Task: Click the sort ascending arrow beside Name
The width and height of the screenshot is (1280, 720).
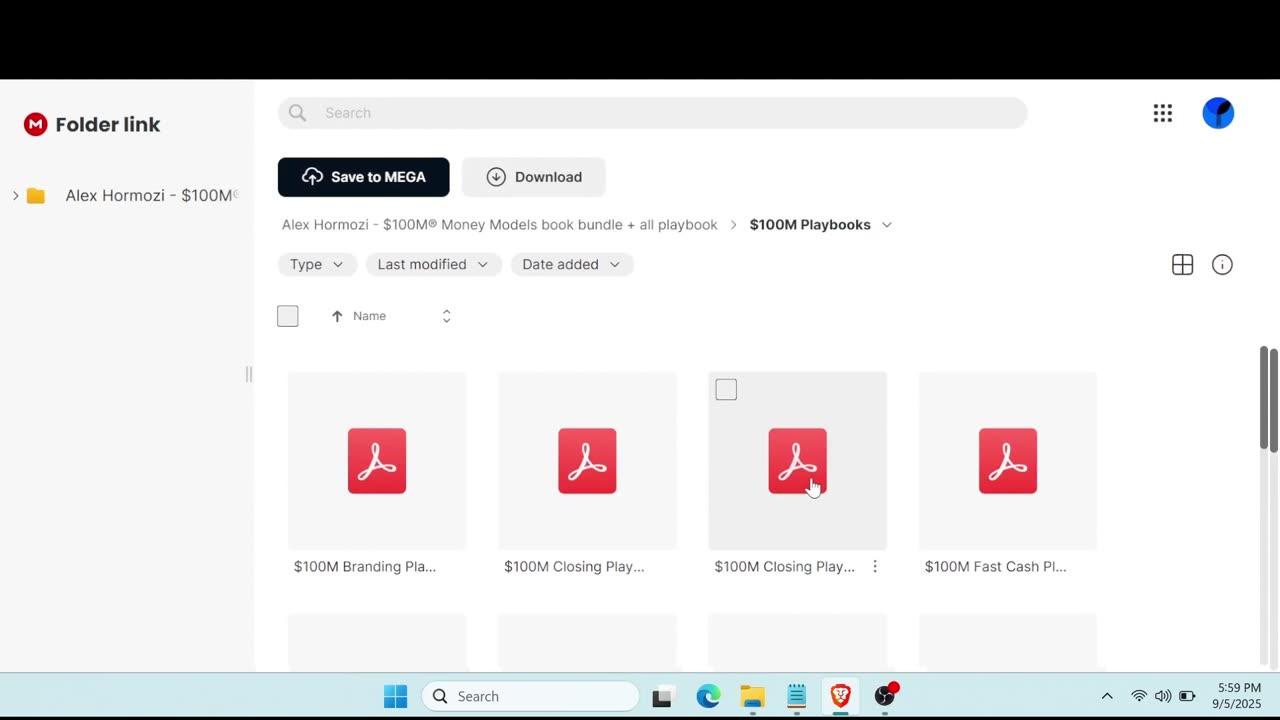Action: [337, 316]
